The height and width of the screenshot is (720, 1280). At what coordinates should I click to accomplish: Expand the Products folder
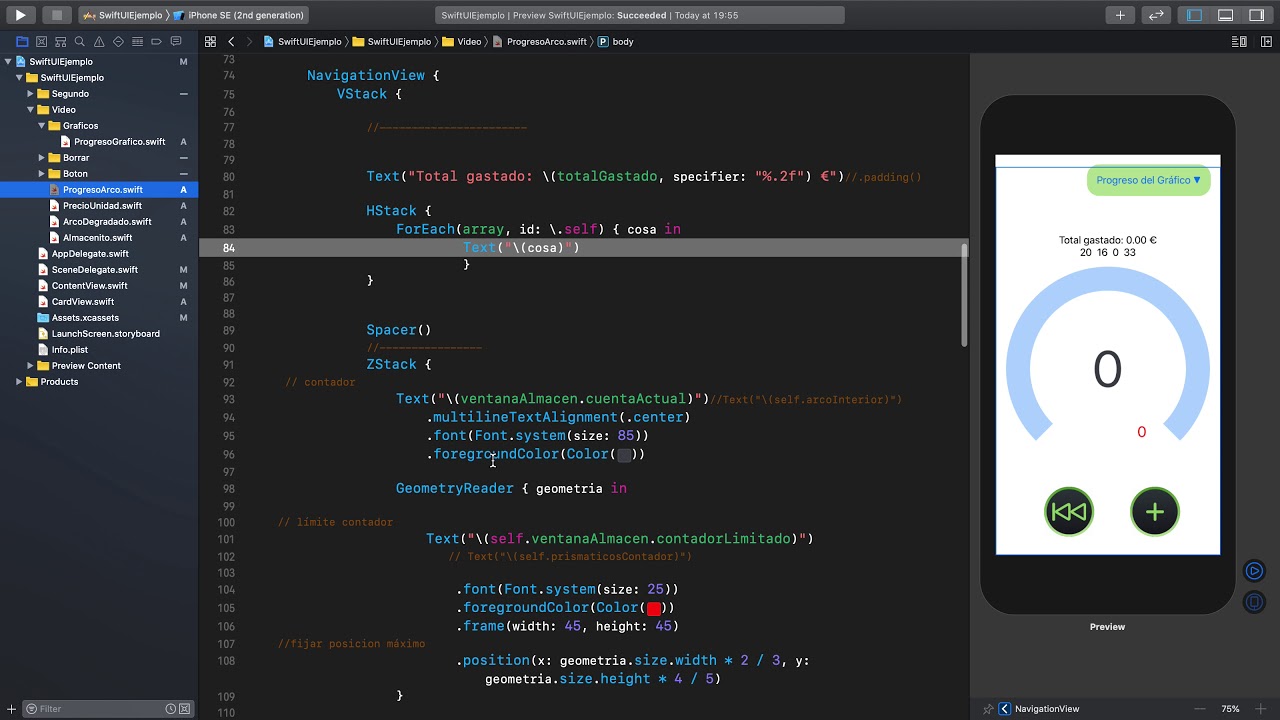19,382
